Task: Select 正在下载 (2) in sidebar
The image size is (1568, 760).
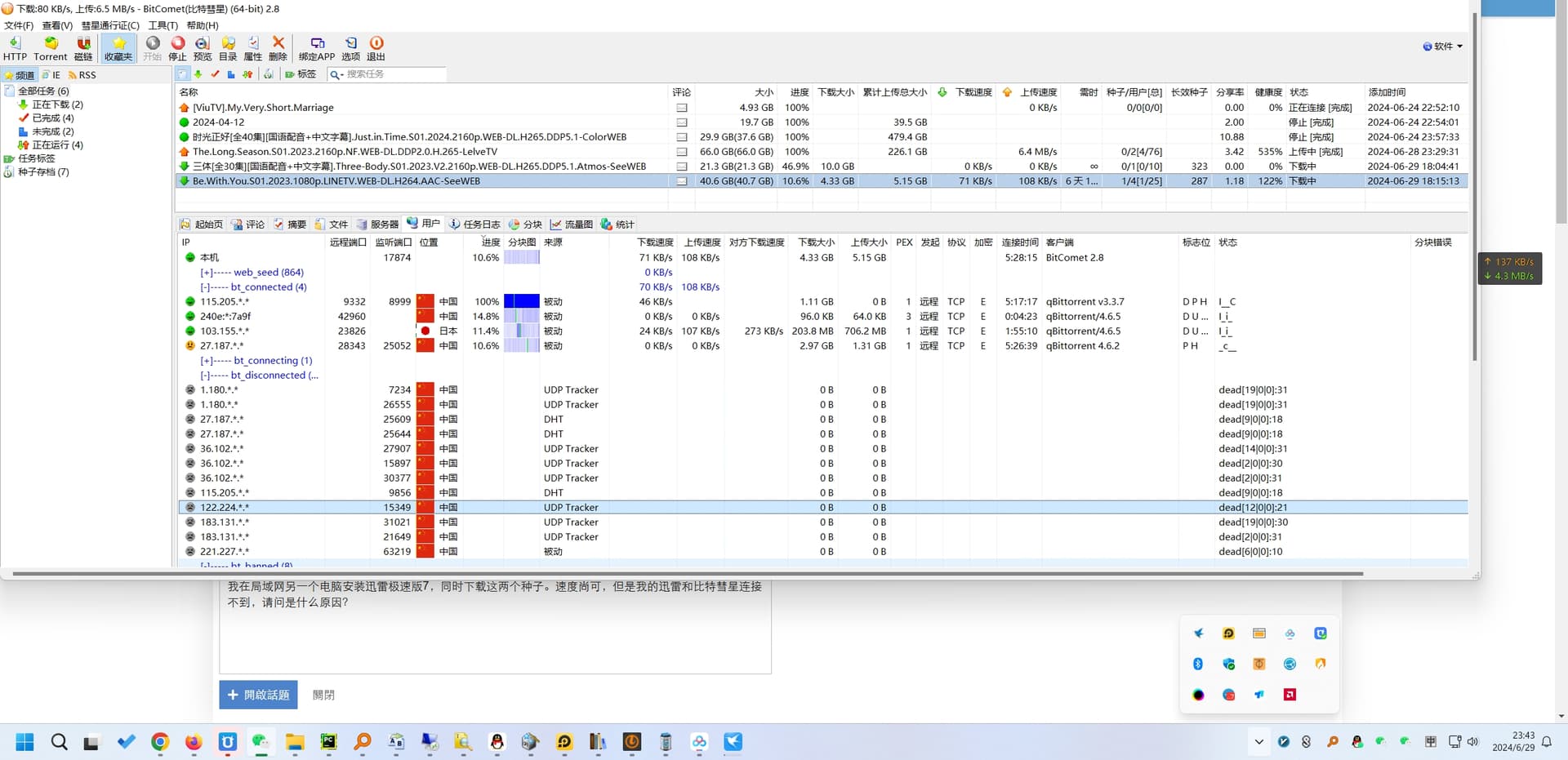Action: (57, 104)
